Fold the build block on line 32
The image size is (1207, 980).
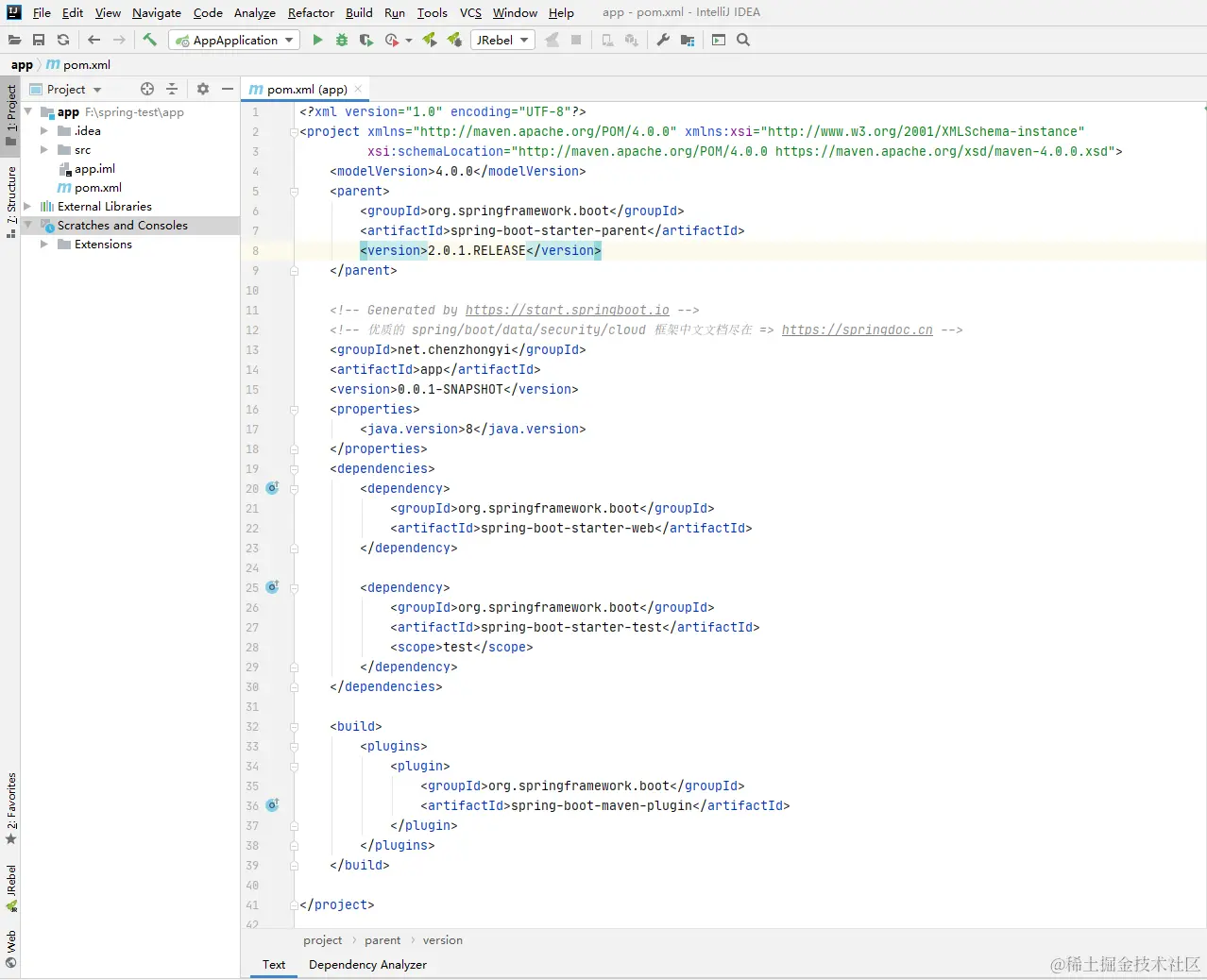click(x=294, y=727)
